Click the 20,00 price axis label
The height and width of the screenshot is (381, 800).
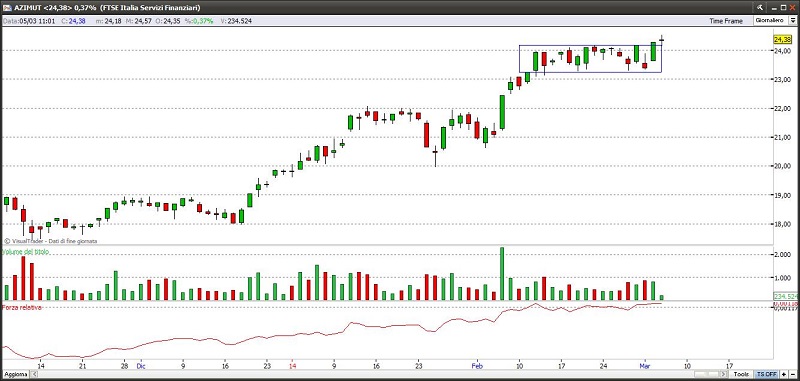pos(783,166)
